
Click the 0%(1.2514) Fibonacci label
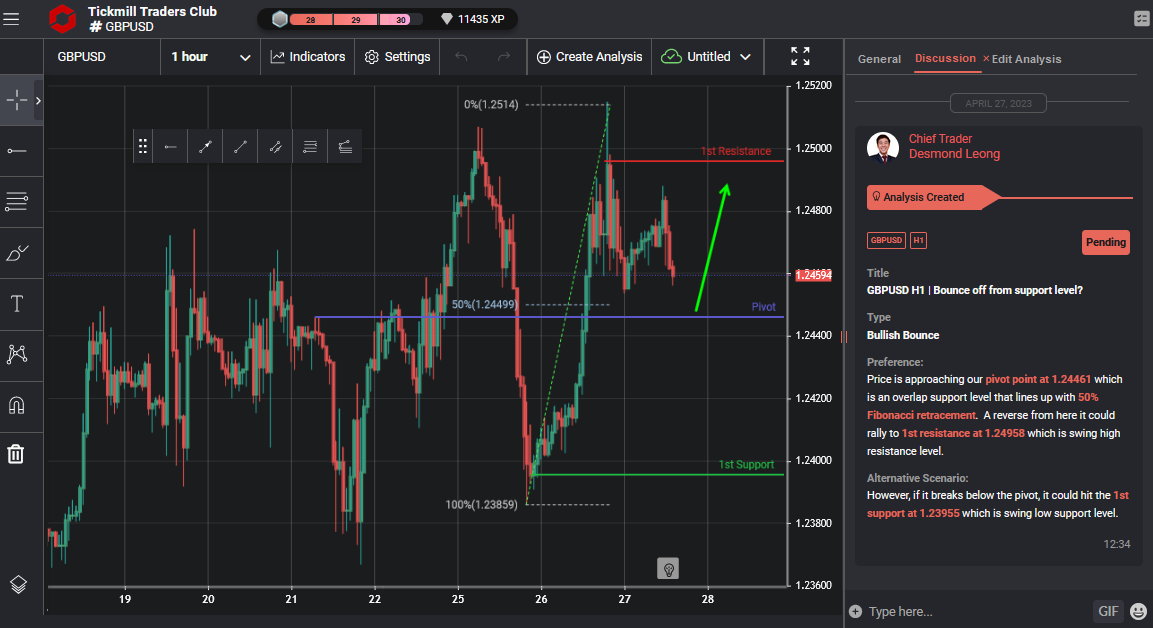[491, 104]
